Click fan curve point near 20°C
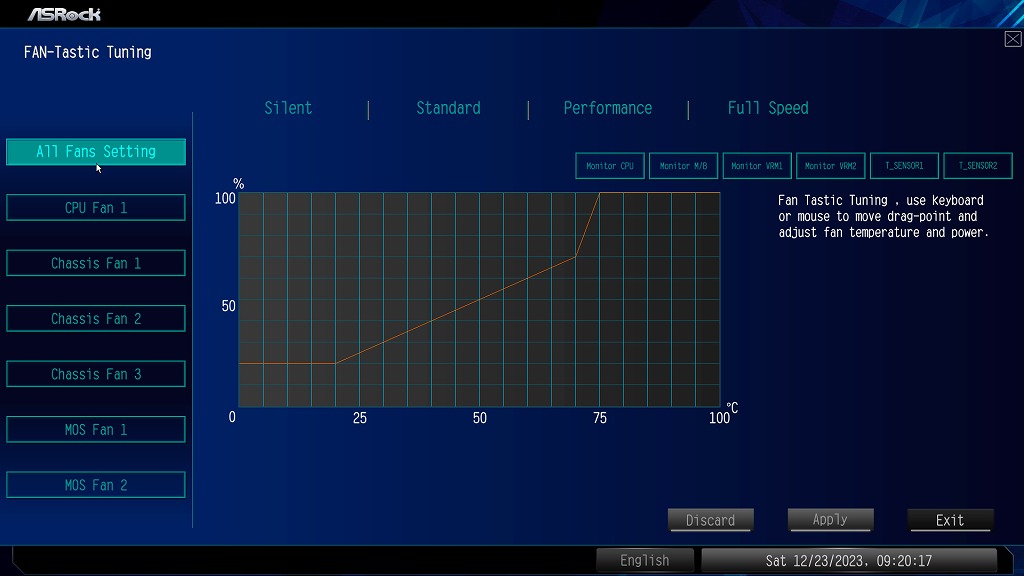Image resolution: width=1024 pixels, height=576 pixels. (336, 363)
